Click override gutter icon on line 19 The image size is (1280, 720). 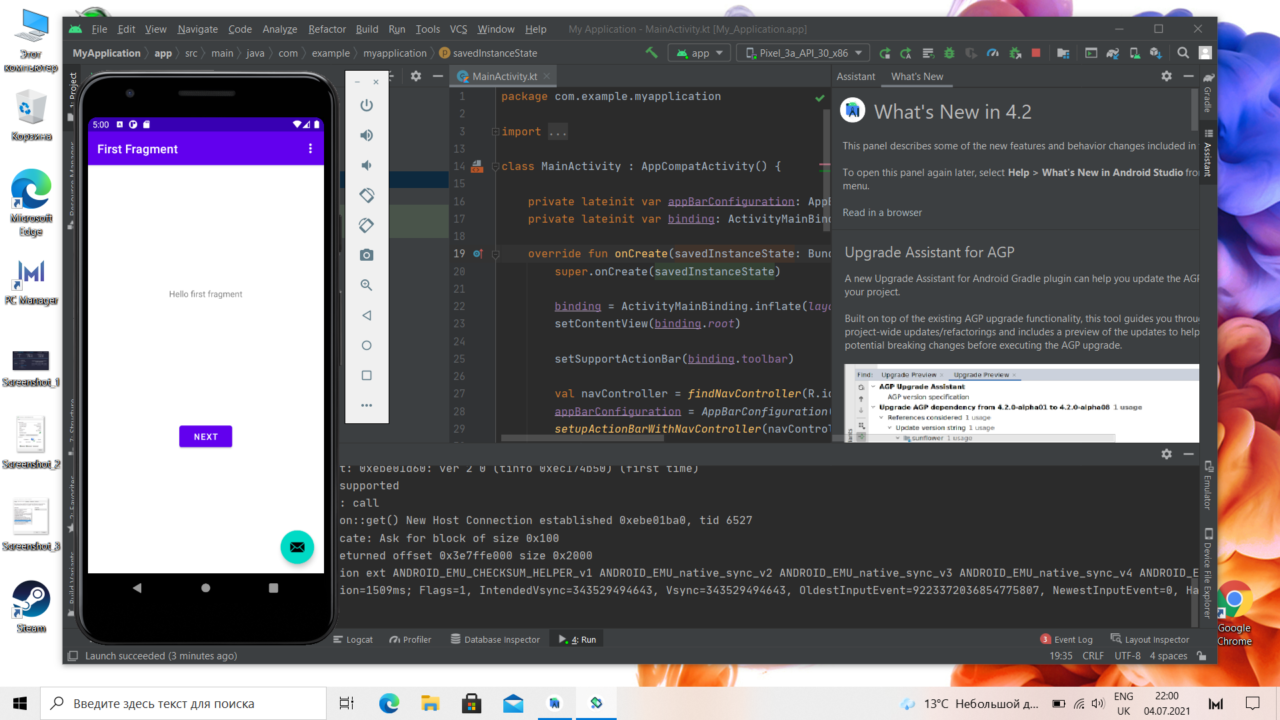tap(477, 254)
